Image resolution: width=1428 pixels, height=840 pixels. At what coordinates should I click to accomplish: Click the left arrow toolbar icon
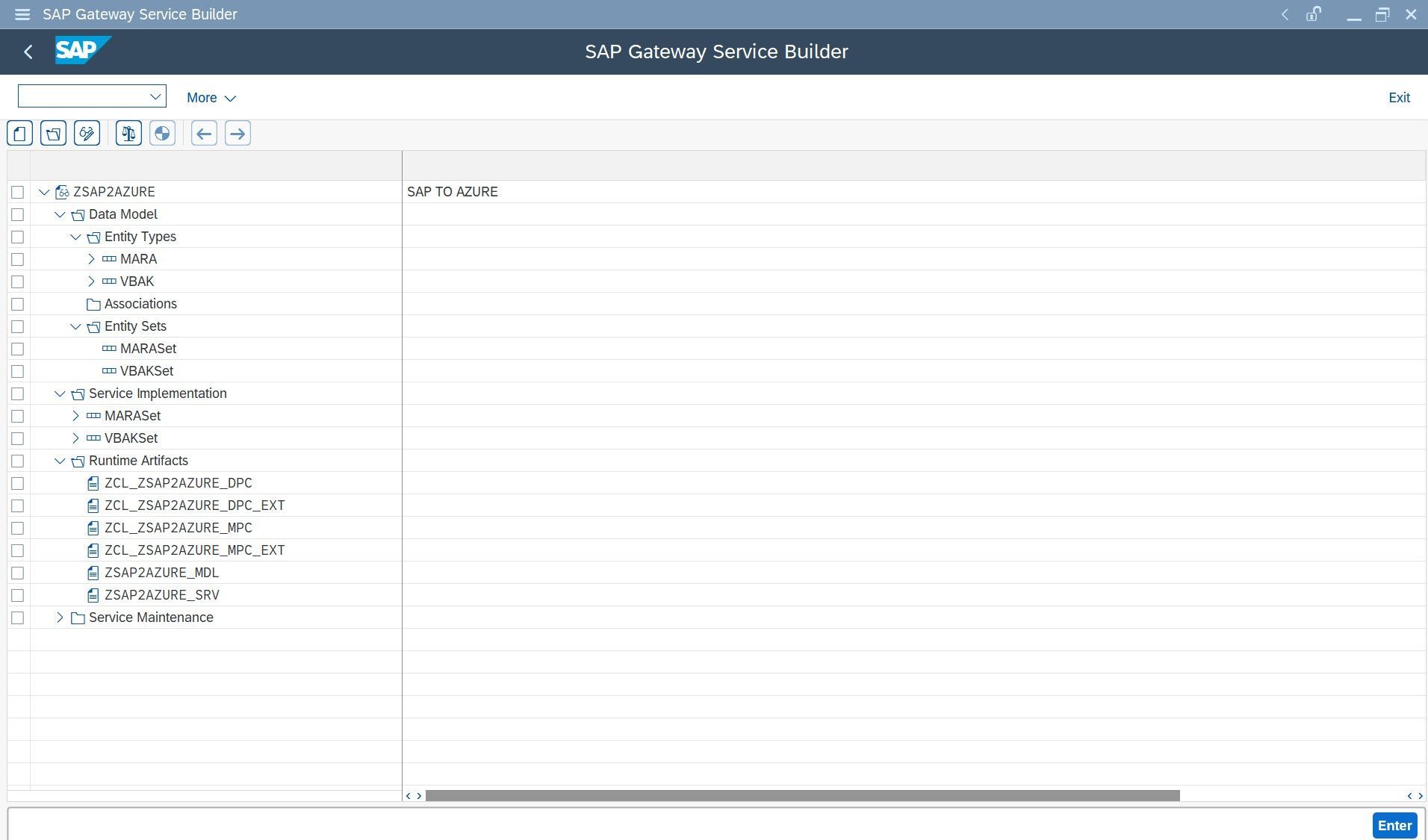coord(204,134)
